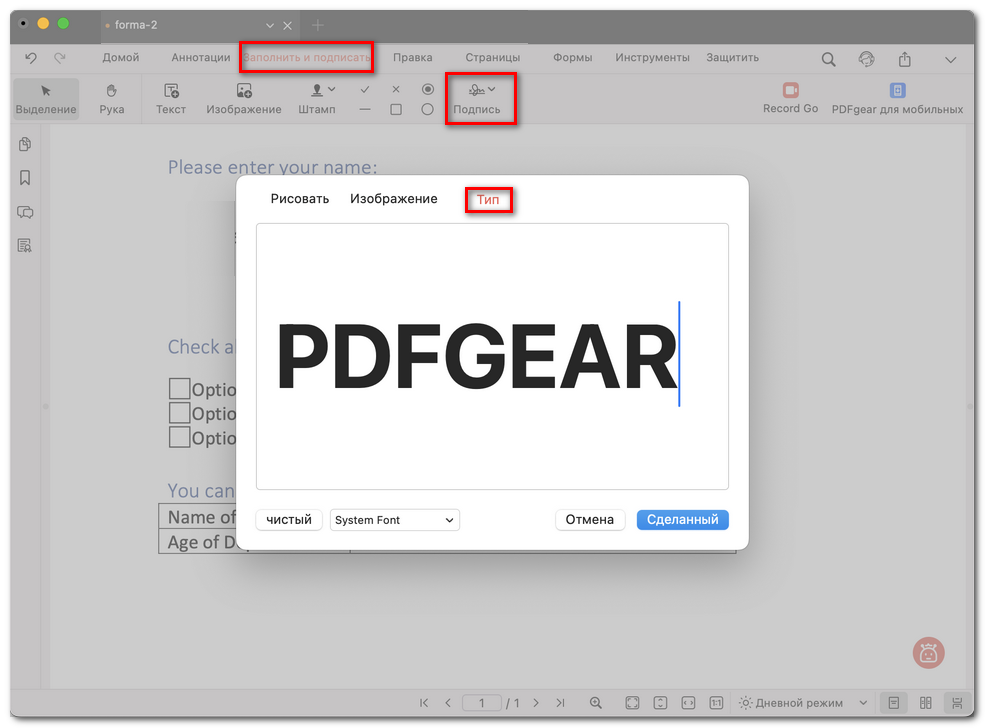Collapse the ribbon with the chevron
This screenshot has width=985, height=728.
pyautogui.click(x=950, y=60)
